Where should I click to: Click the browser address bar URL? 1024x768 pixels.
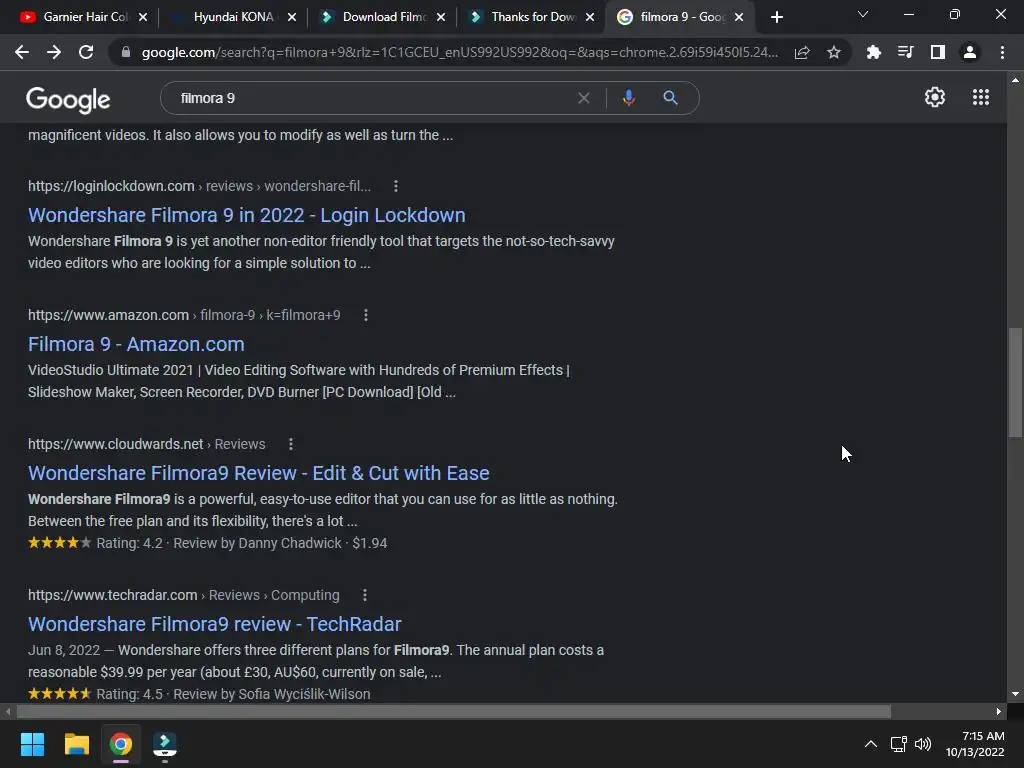click(459, 52)
